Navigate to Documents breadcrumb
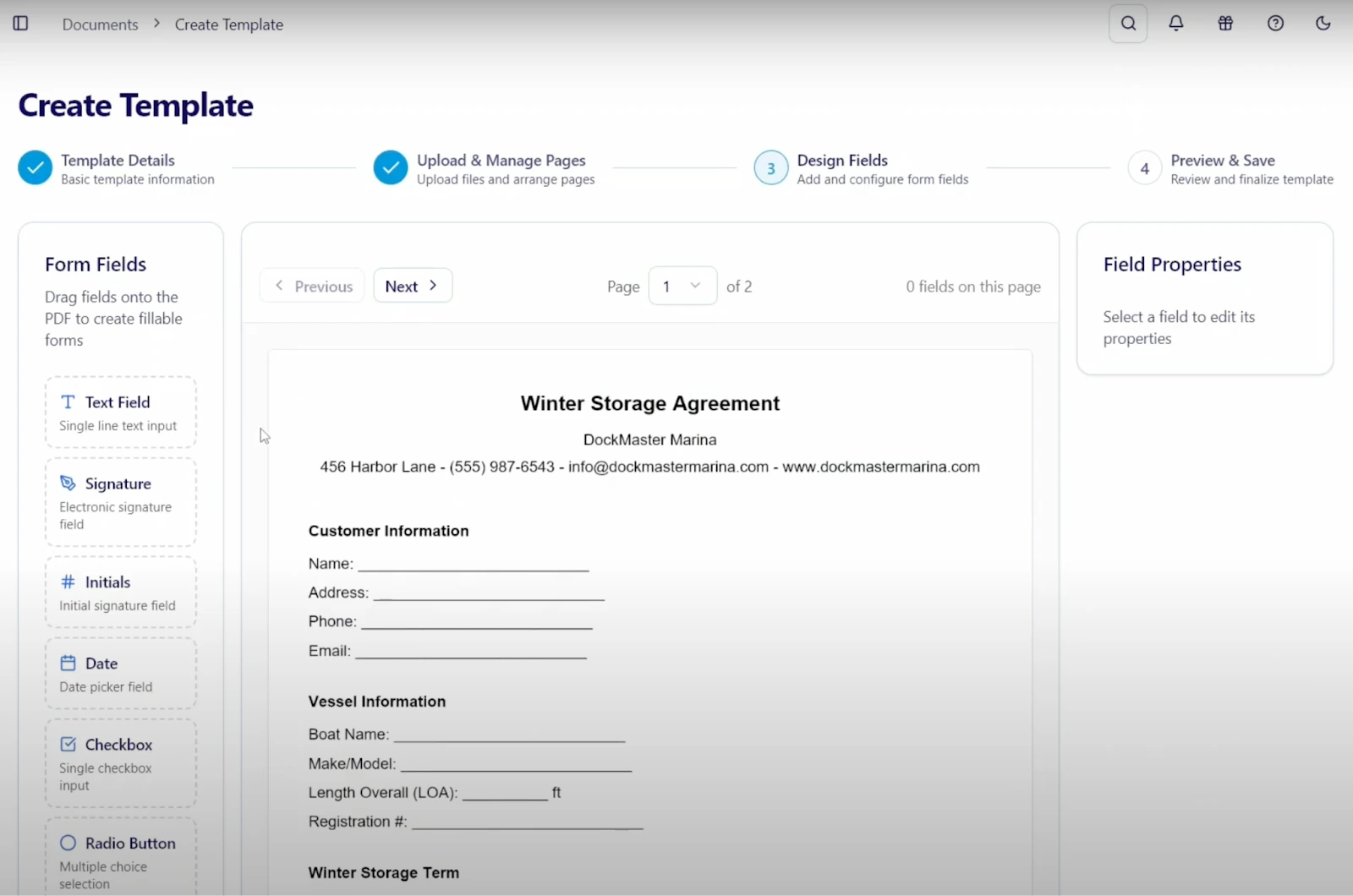Image resolution: width=1353 pixels, height=896 pixels. pos(100,25)
